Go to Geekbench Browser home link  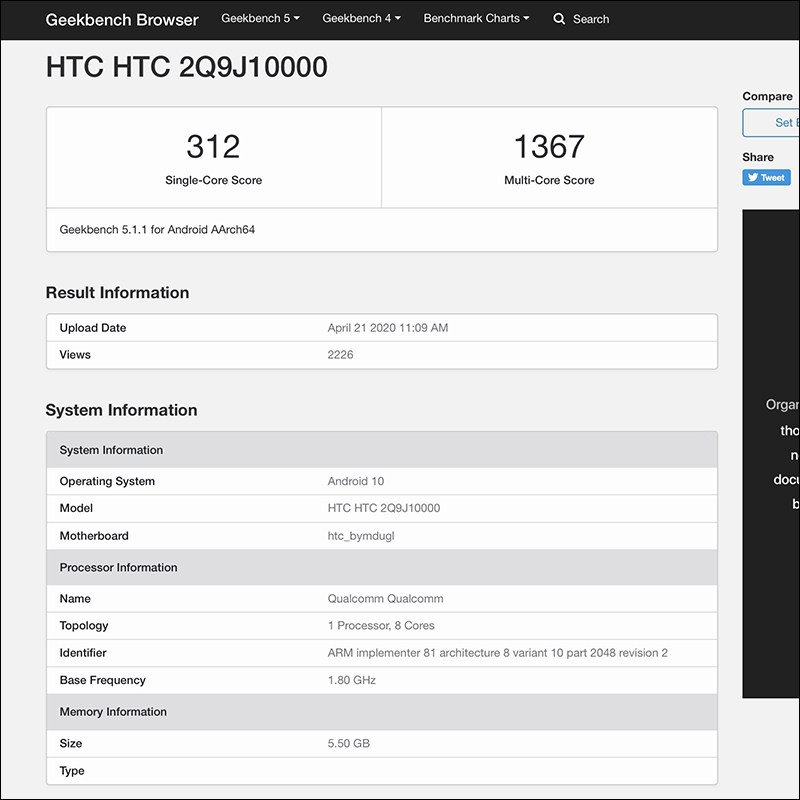122,19
